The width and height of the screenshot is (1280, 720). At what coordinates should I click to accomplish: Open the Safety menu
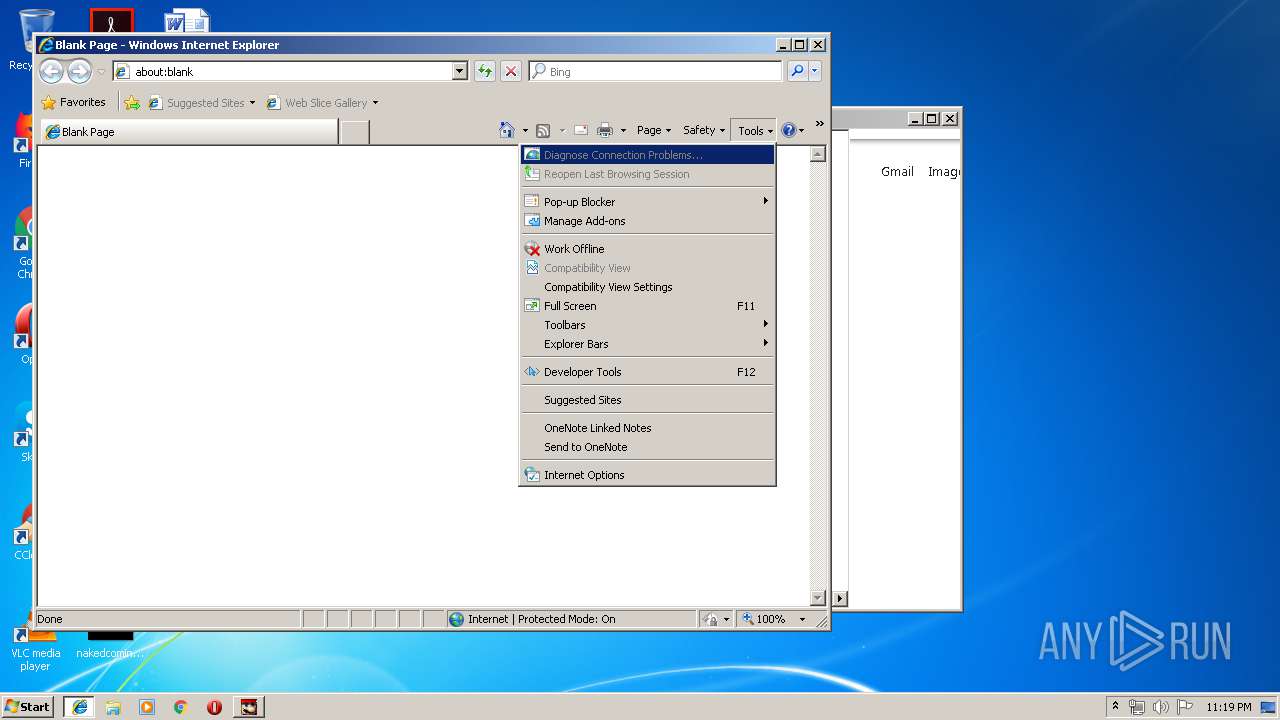pos(704,130)
